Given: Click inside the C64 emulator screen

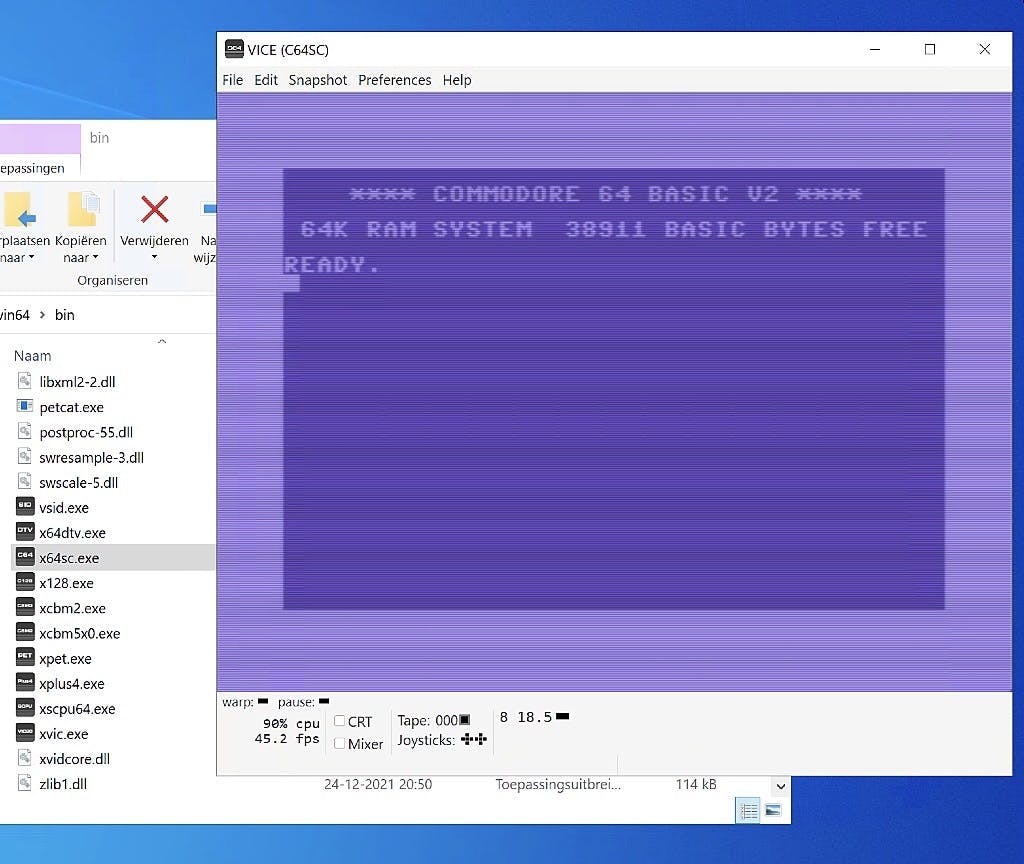Looking at the screenshot, I should click(x=614, y=391).
